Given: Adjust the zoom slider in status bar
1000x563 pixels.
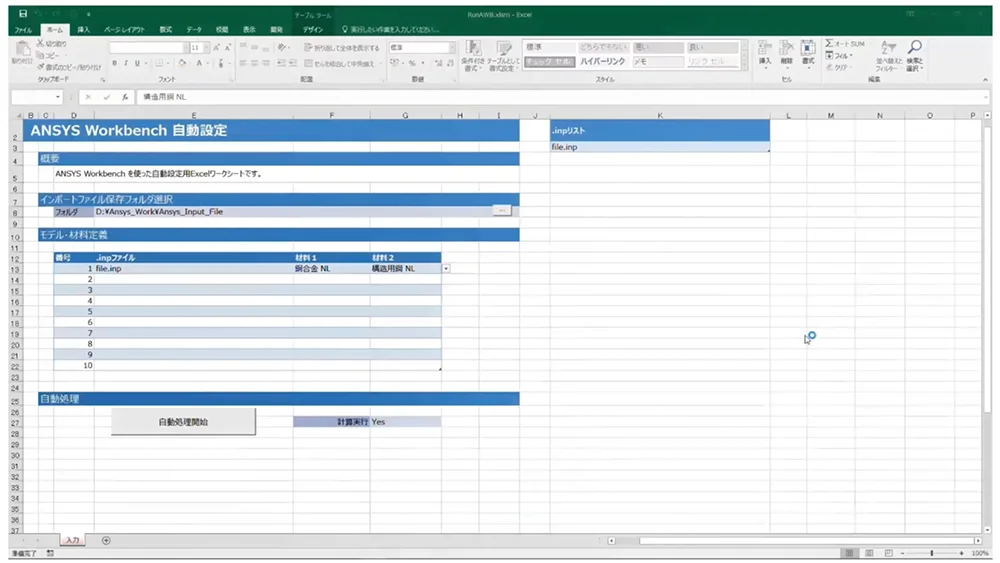Looking at the screenshot, I should coord(932,553).
